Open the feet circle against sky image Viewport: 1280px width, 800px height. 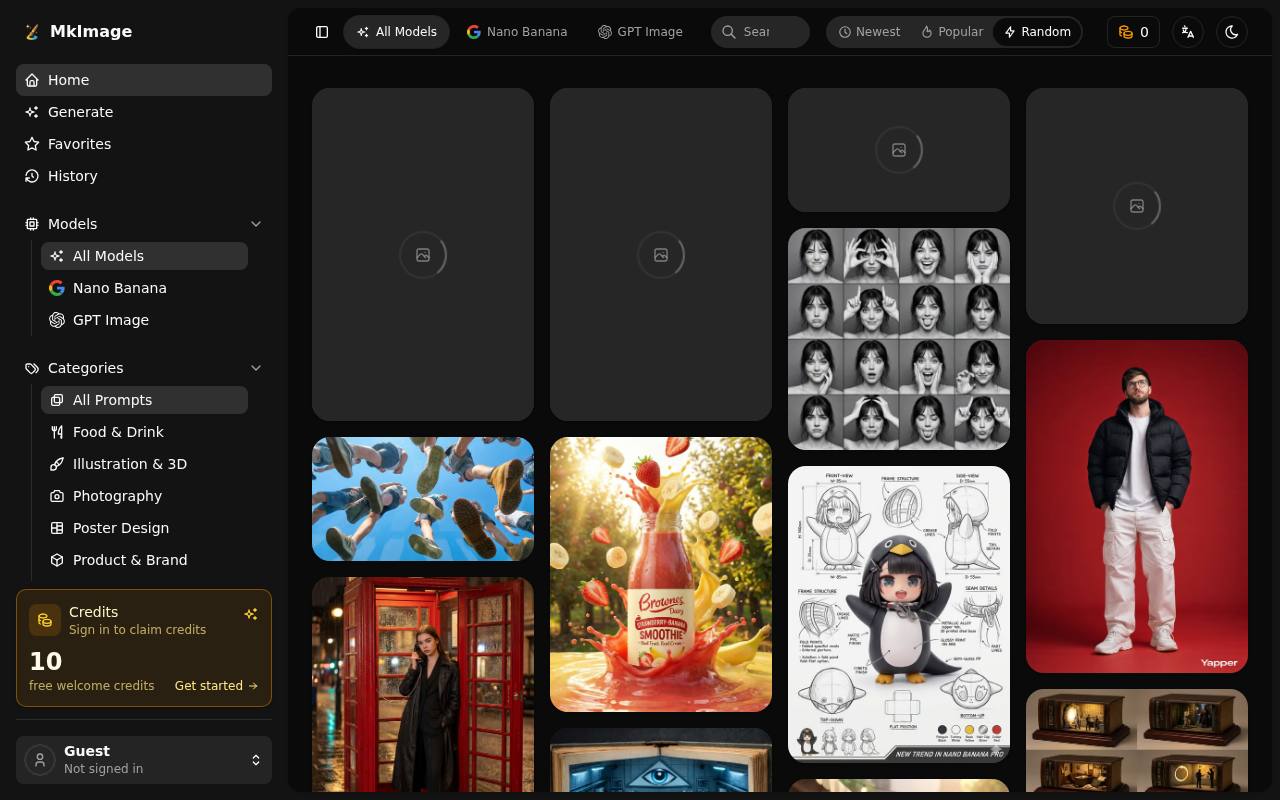pyautogui.click(x=423, y=499)
